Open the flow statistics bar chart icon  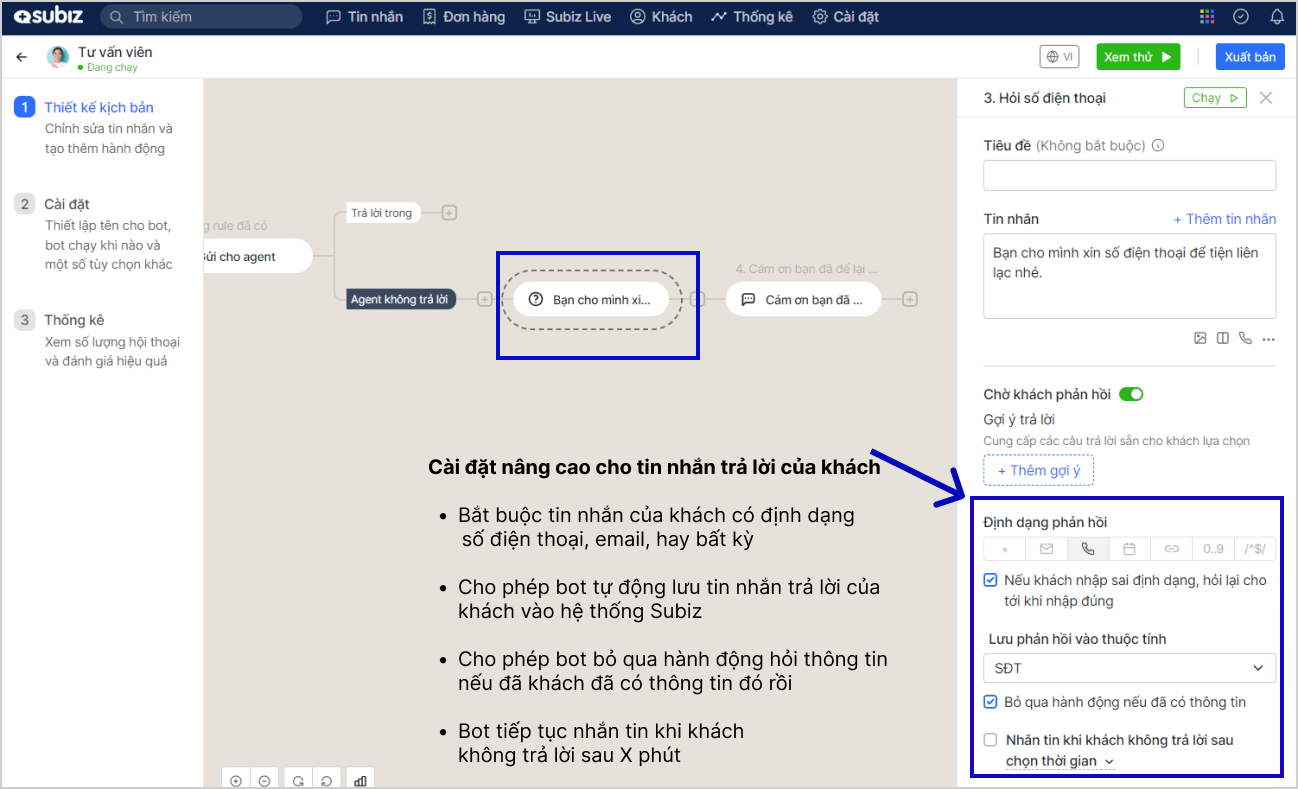(x=359, y=780)
